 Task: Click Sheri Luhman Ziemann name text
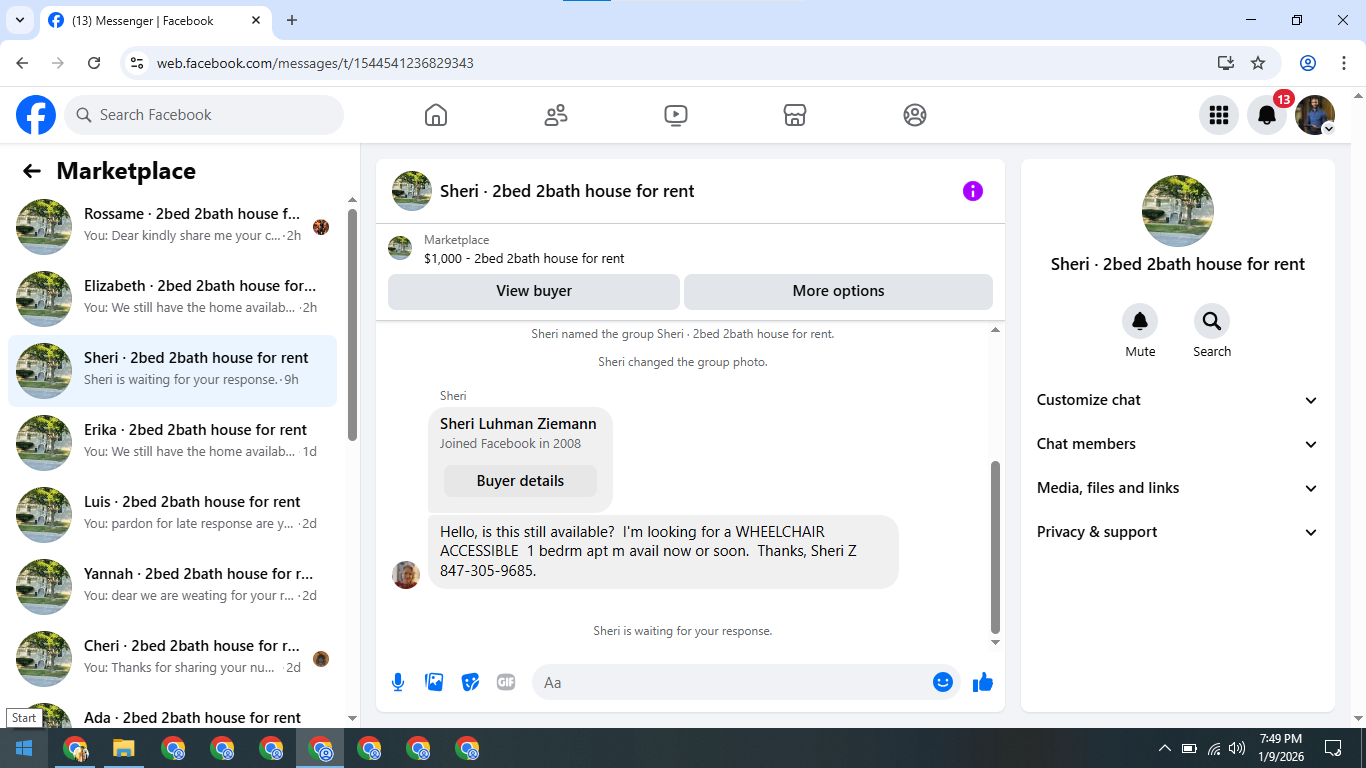pyautogui.click(x=518, y=424)
